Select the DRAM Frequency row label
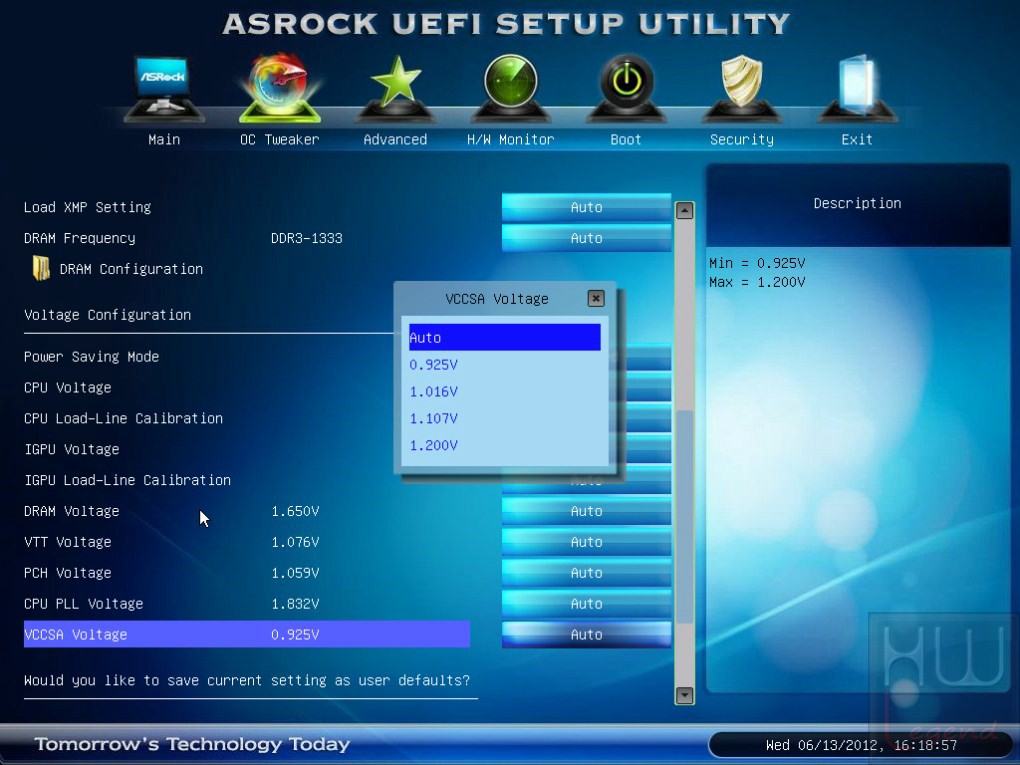The width and height of the screenshot is (1020, 765). tap(79, 238)
